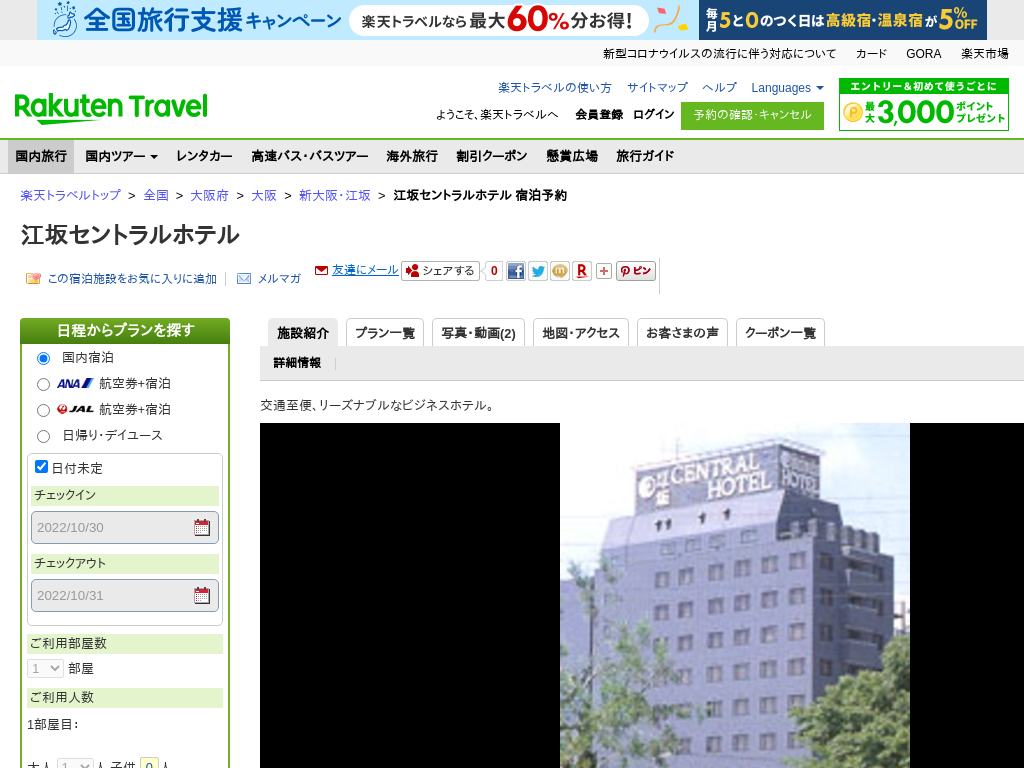Click the 新大阪・江坂 breadcrumb link
Viewport: 1024px width, 768px height.
tap(335, 195)
